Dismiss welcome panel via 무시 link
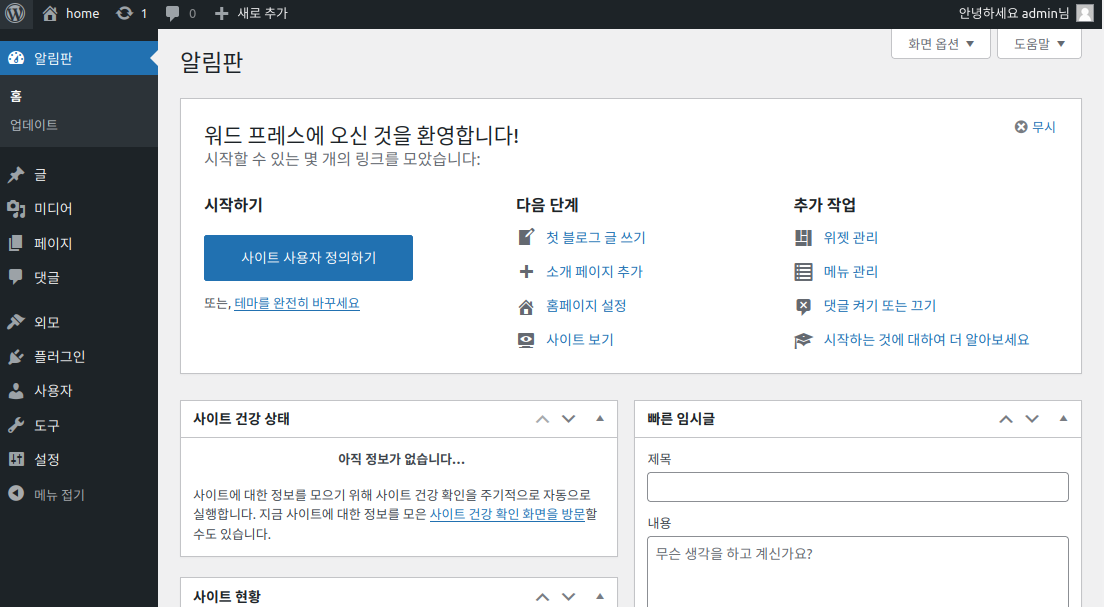1104x607 pixels. tap(1043, 127)
